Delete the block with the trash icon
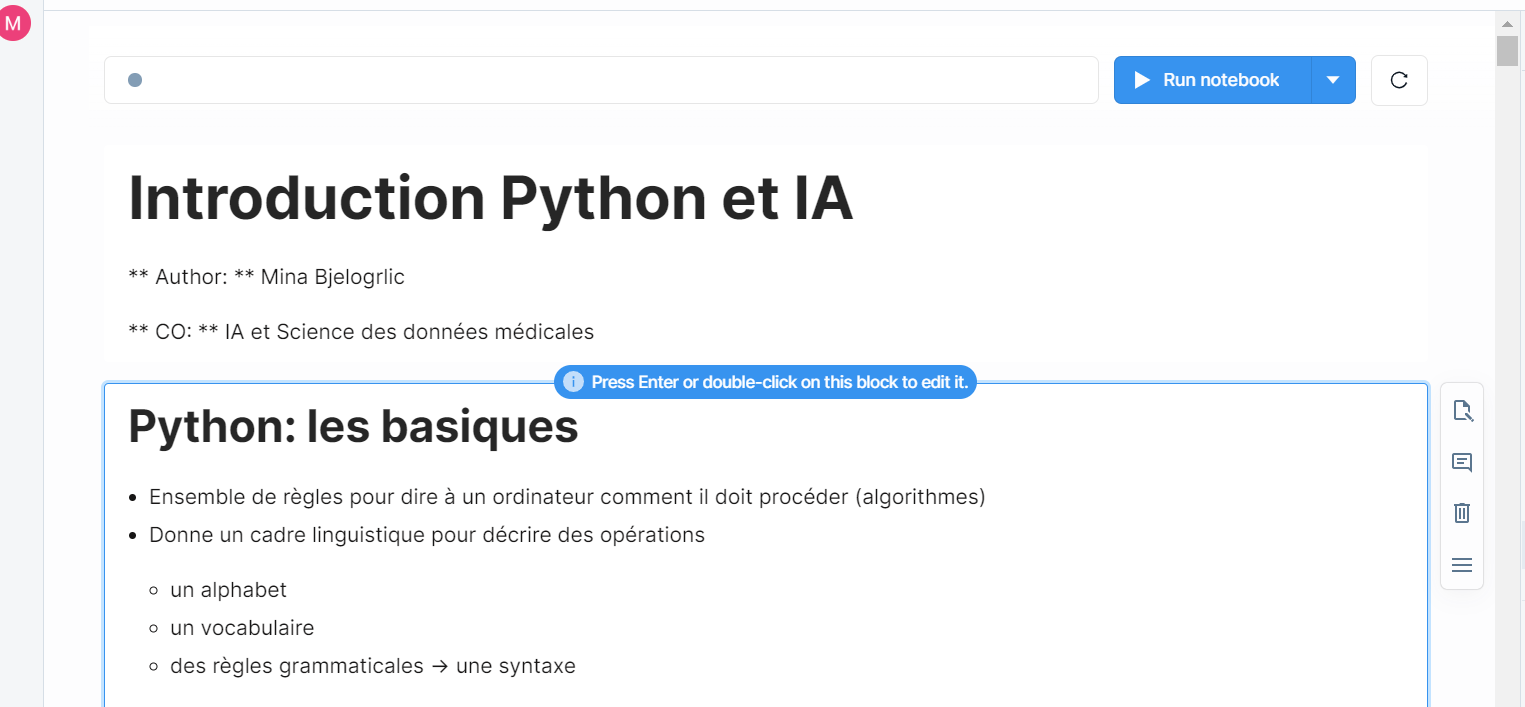 [x=1462, y=513]
